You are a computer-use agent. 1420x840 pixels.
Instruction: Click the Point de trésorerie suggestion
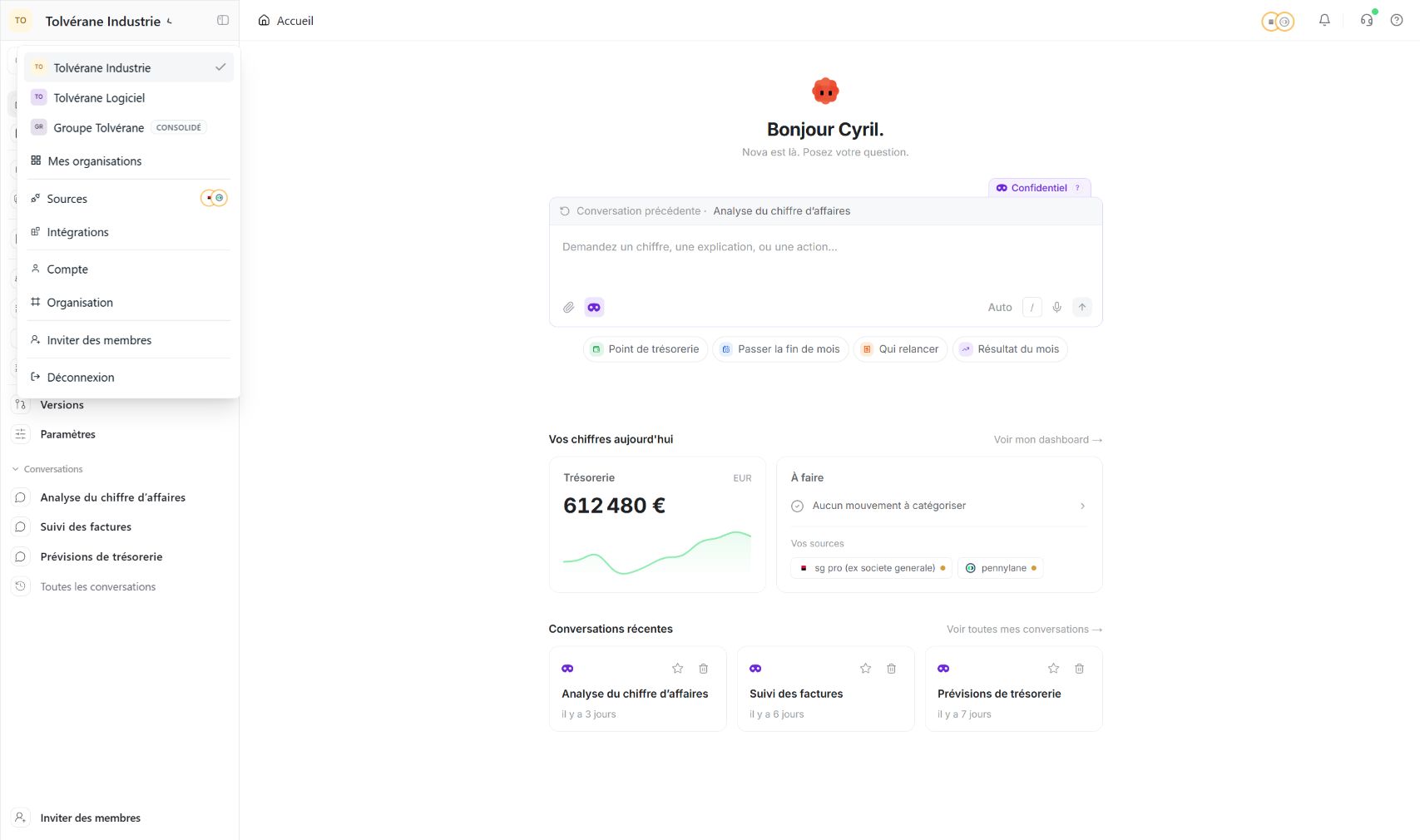pyautogui.click(x=646, y=349)
